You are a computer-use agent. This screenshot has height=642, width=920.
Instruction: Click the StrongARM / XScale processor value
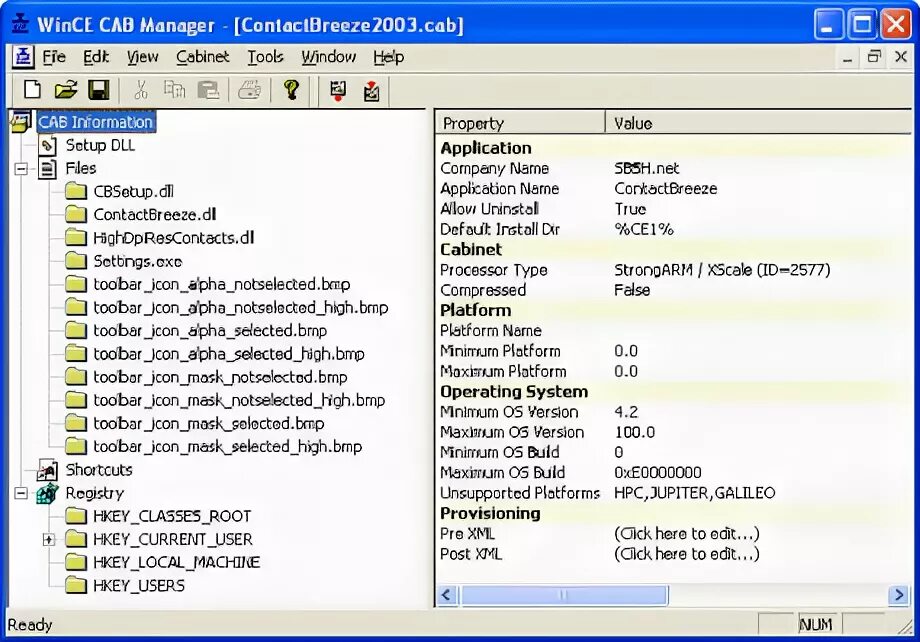(x=722, y=270)
